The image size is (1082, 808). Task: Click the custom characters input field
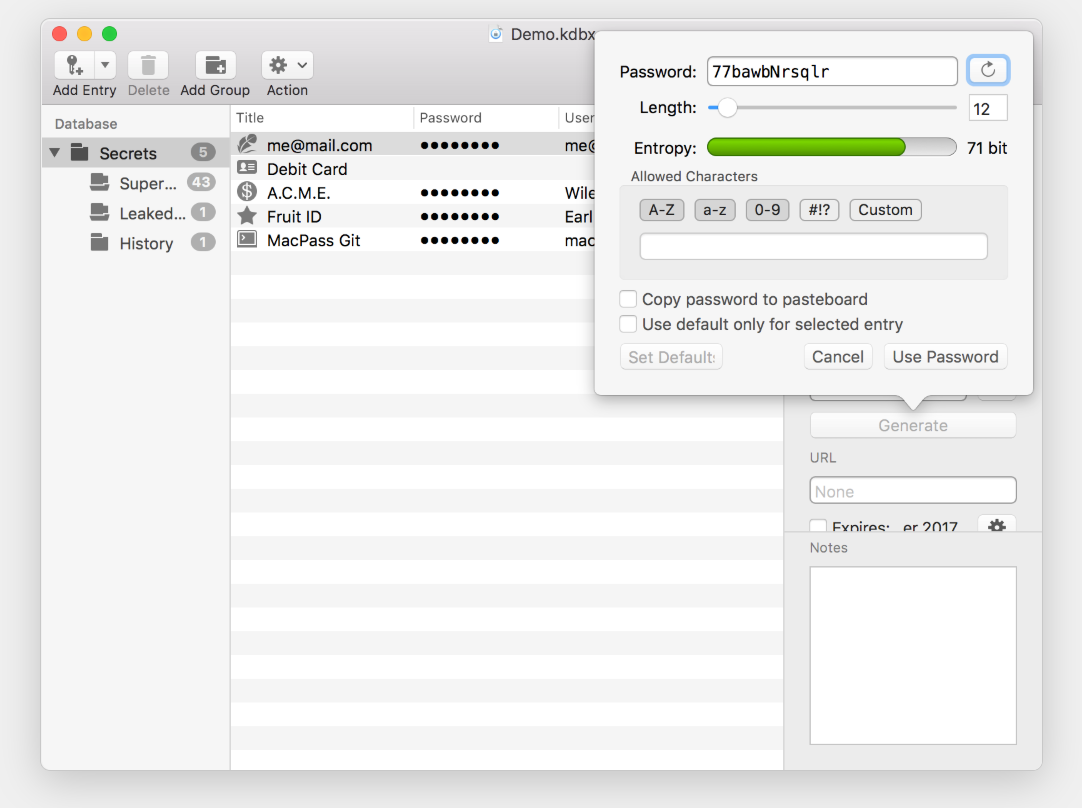tap(814, 246)
